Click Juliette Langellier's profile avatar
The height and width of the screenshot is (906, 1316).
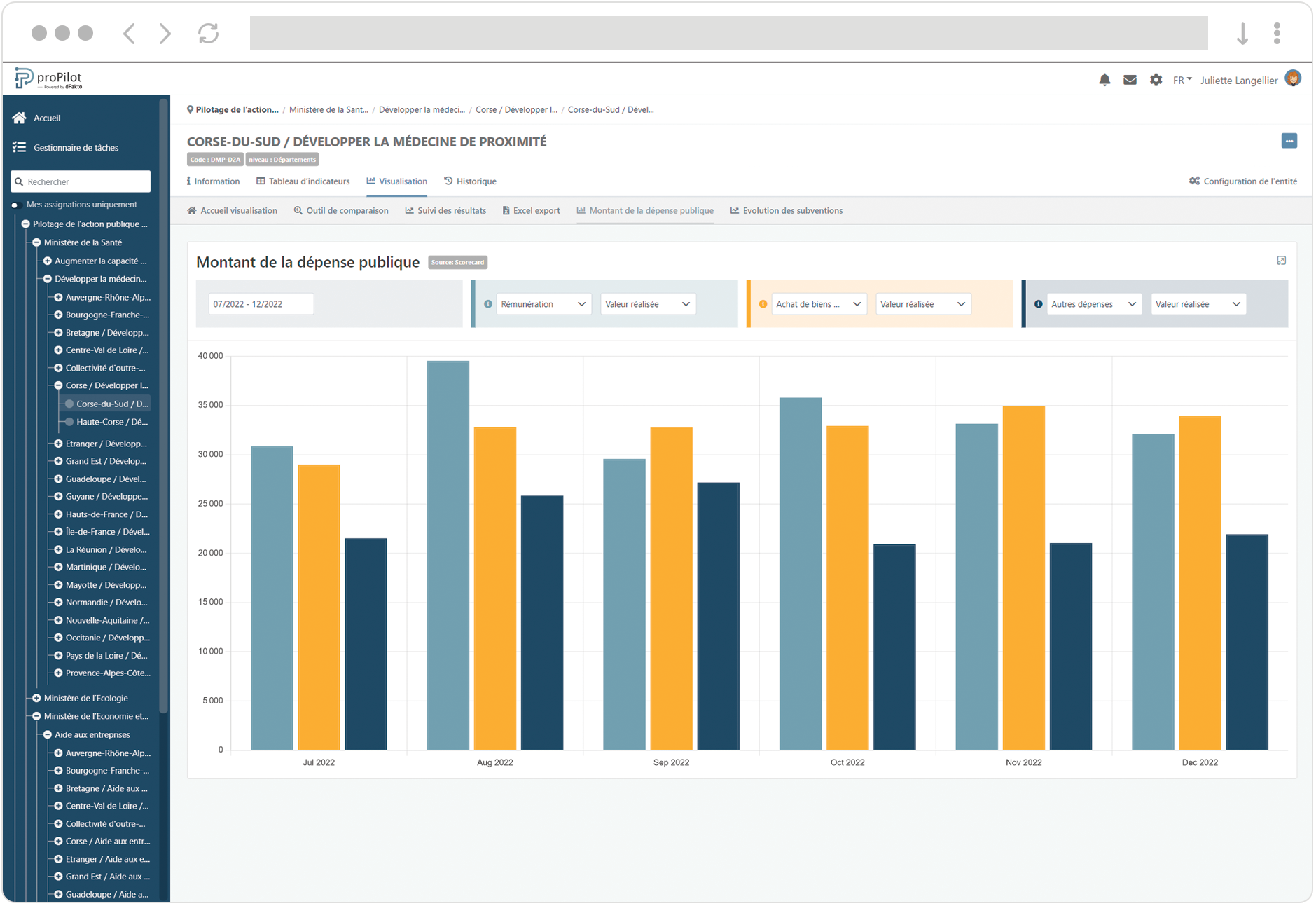pos(1293,78)
